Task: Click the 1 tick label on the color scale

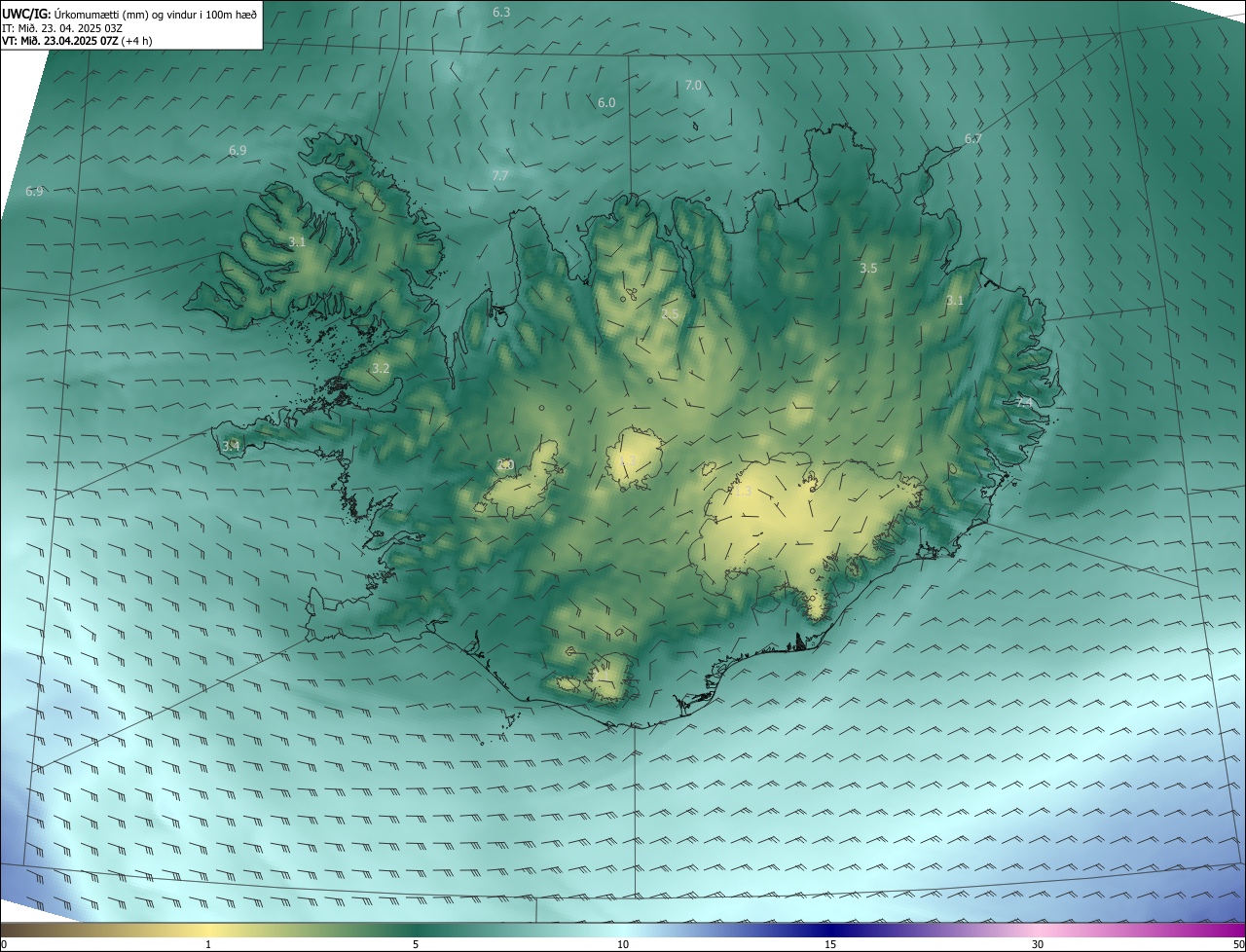Action: [x=208, y=944]
